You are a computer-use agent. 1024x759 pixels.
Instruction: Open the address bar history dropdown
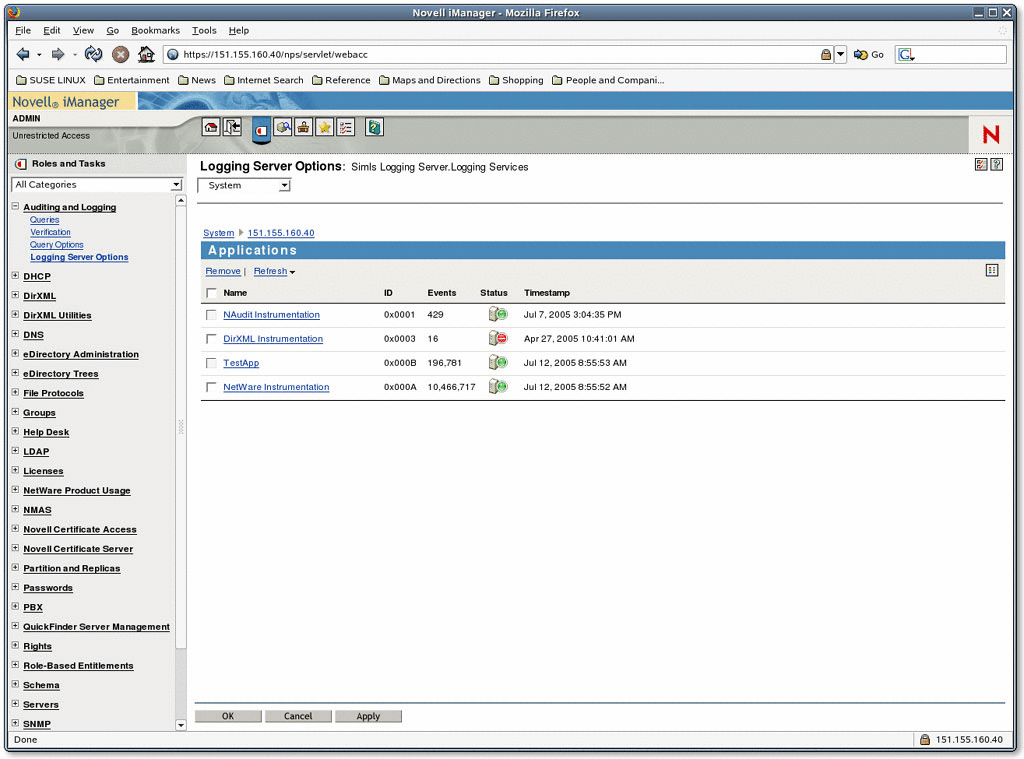tap(840, 55)
